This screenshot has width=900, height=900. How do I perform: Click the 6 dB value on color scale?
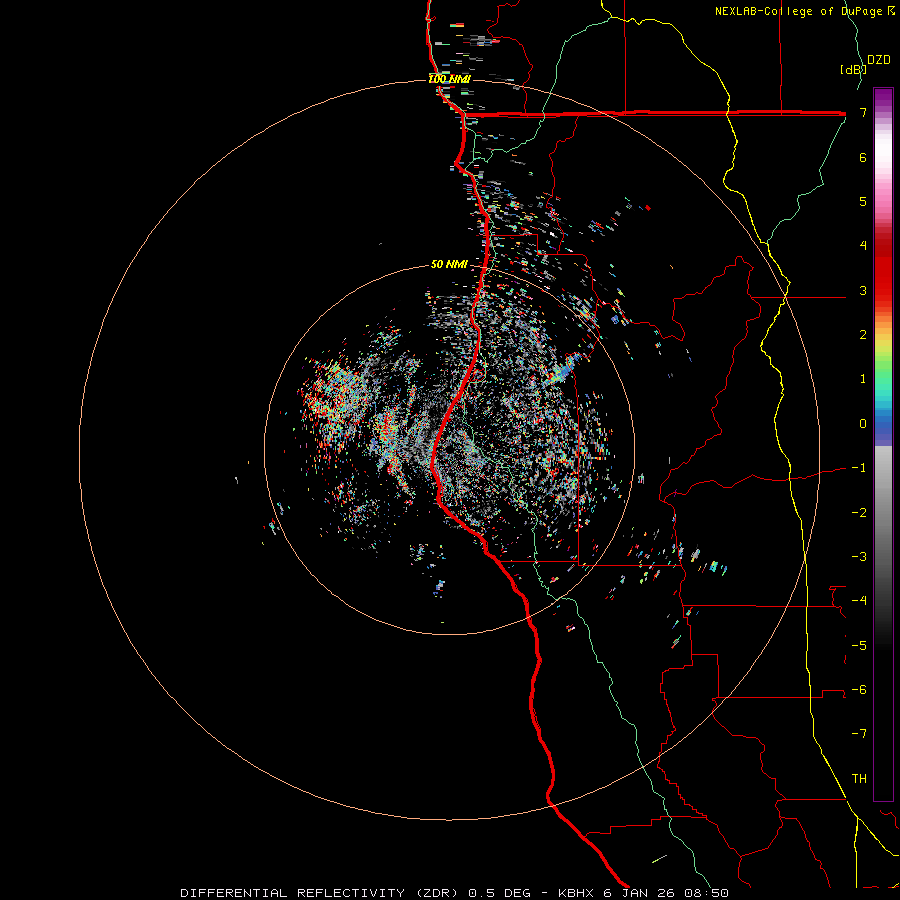[x=863, y=157]
